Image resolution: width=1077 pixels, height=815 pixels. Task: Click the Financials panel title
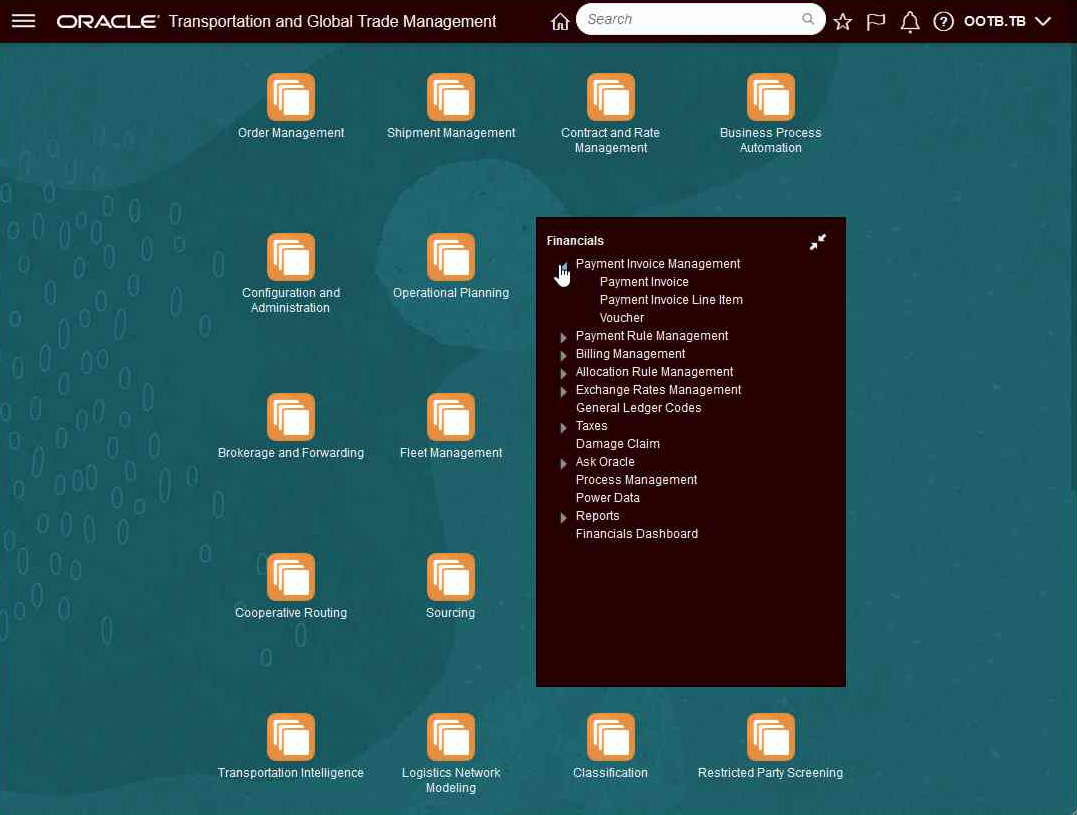pyautogui.click(x=575, y=240)
